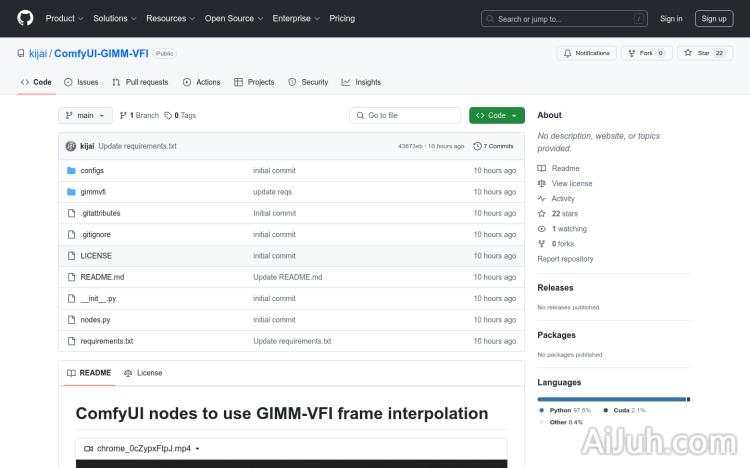Screen dimensions: 750x468
Task: Open the GitHub logo home link
Action: click(x=25, y=18)
